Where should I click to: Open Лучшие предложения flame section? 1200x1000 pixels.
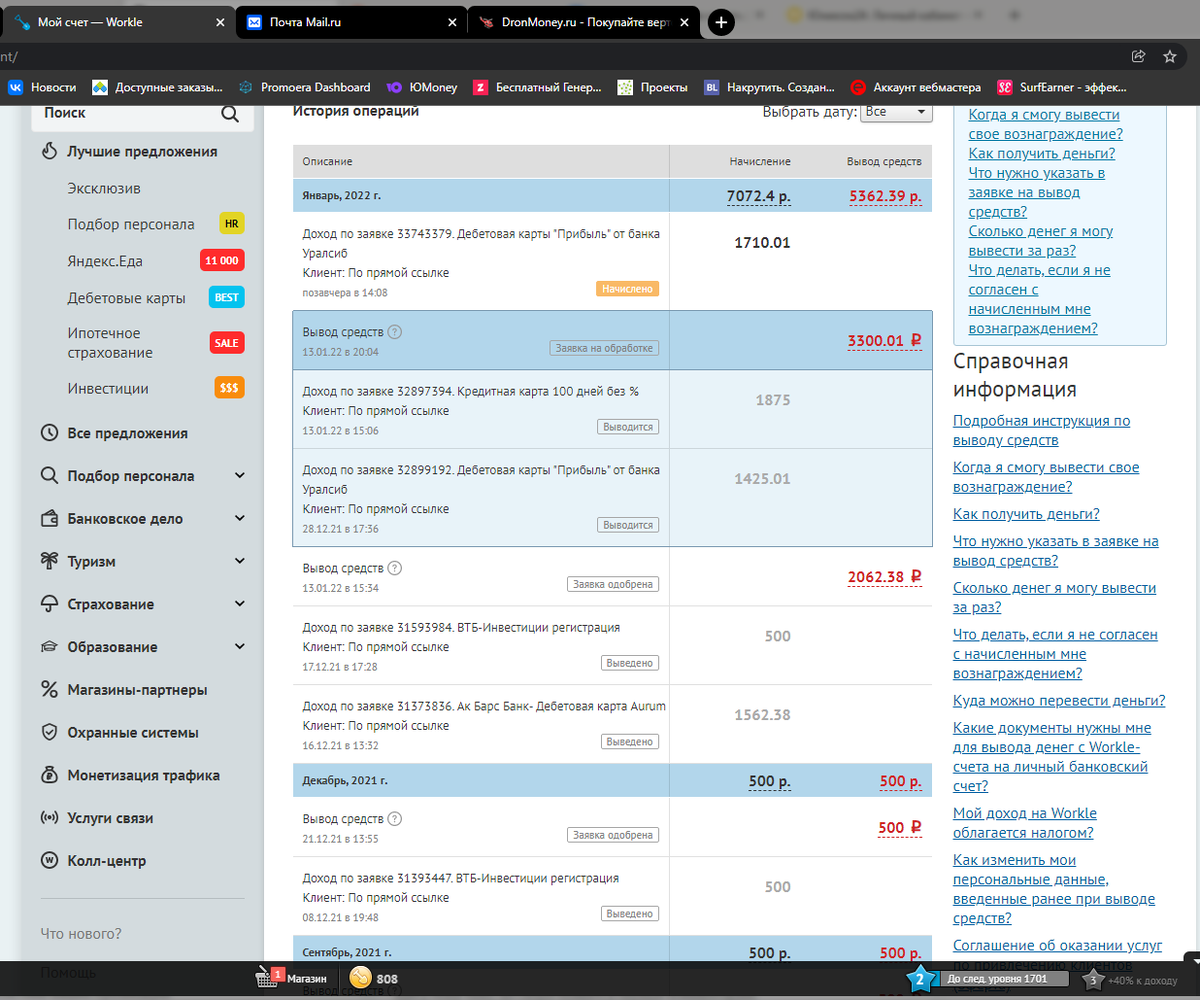coord(128,152)
